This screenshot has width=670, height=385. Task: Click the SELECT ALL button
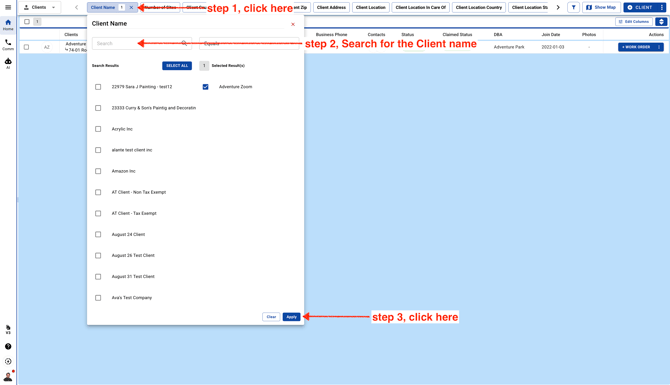pyautogui.click(x=177, y=65)
